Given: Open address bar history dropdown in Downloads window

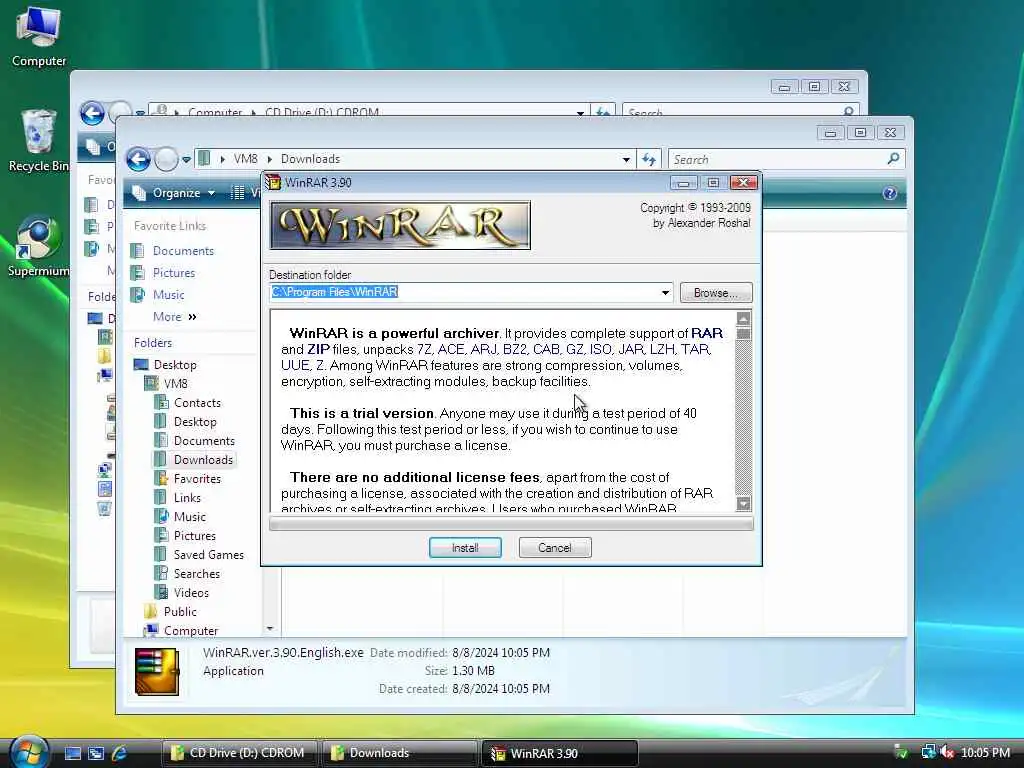Looking at the screenshot, I should point(626,159).
